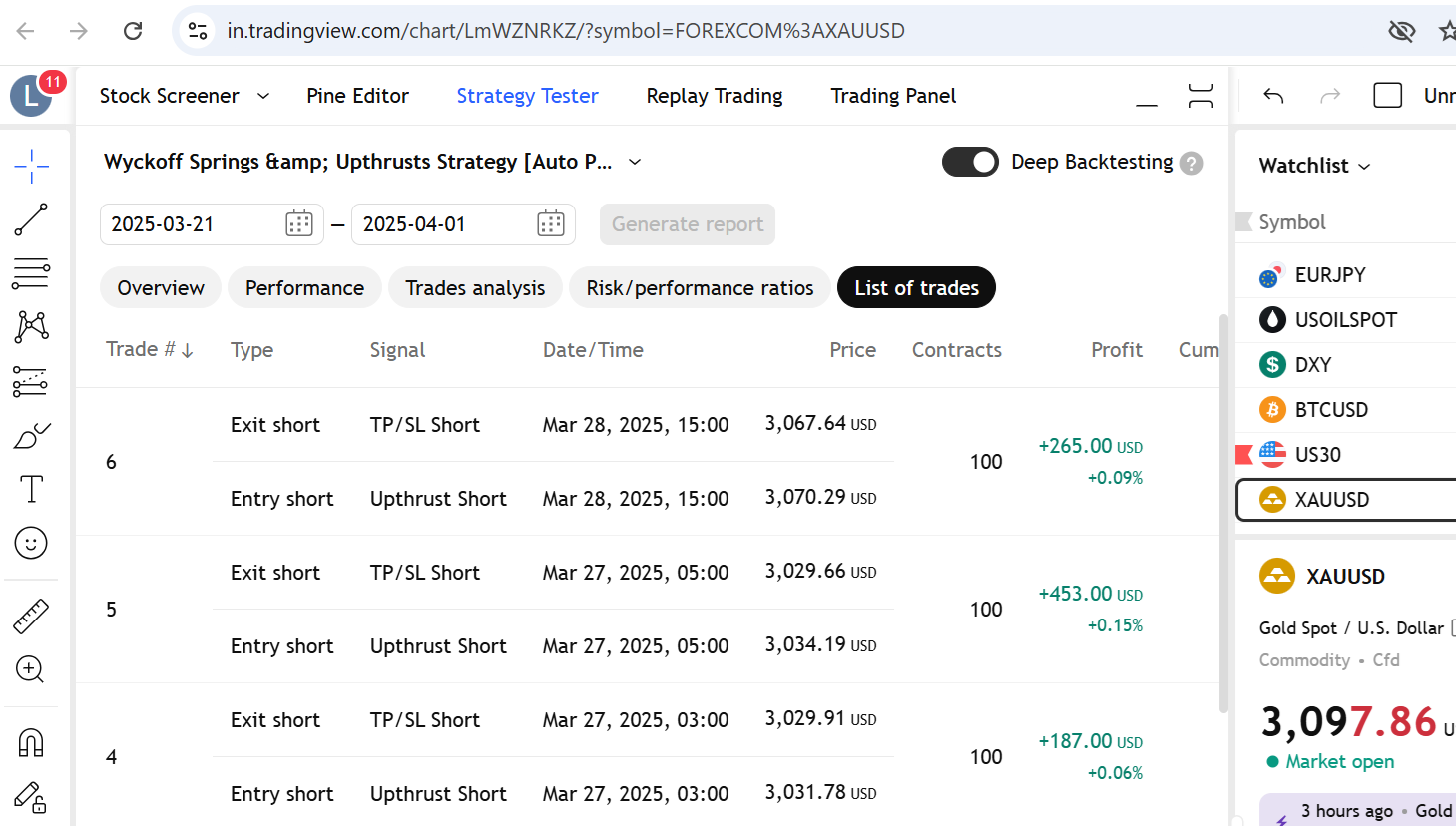Switch to the Performance tab
The height and width of the screenshot is (826, 1456).
point(304,288)
